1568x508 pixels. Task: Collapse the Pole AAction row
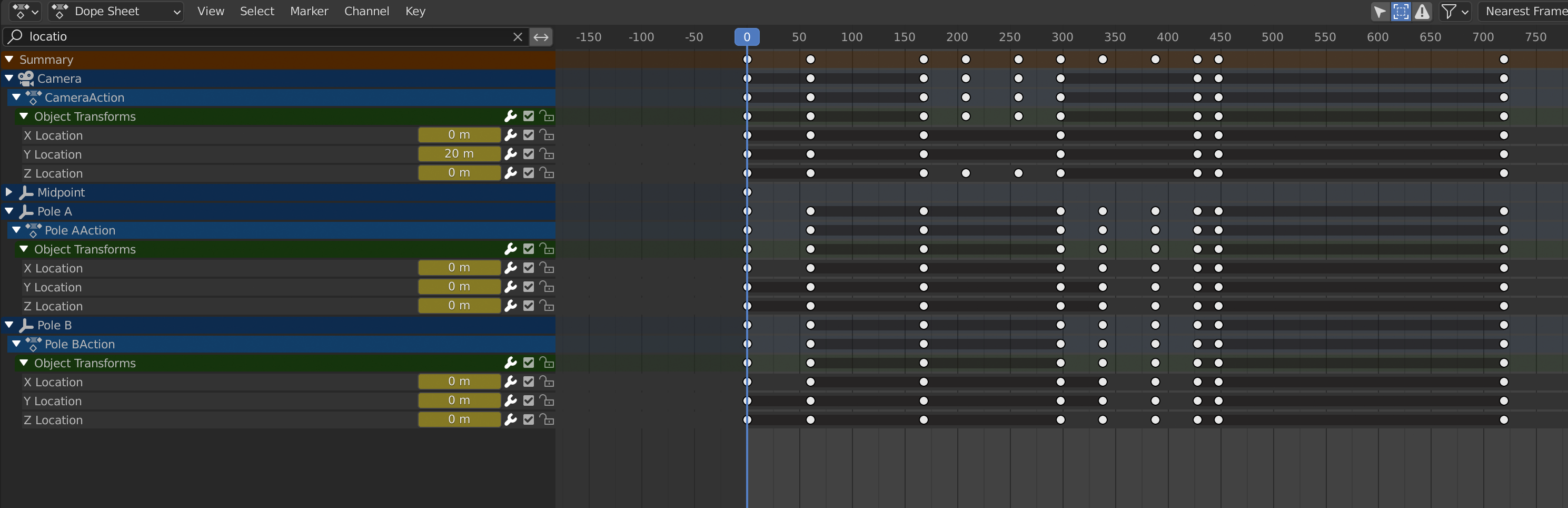pos(16,230)
